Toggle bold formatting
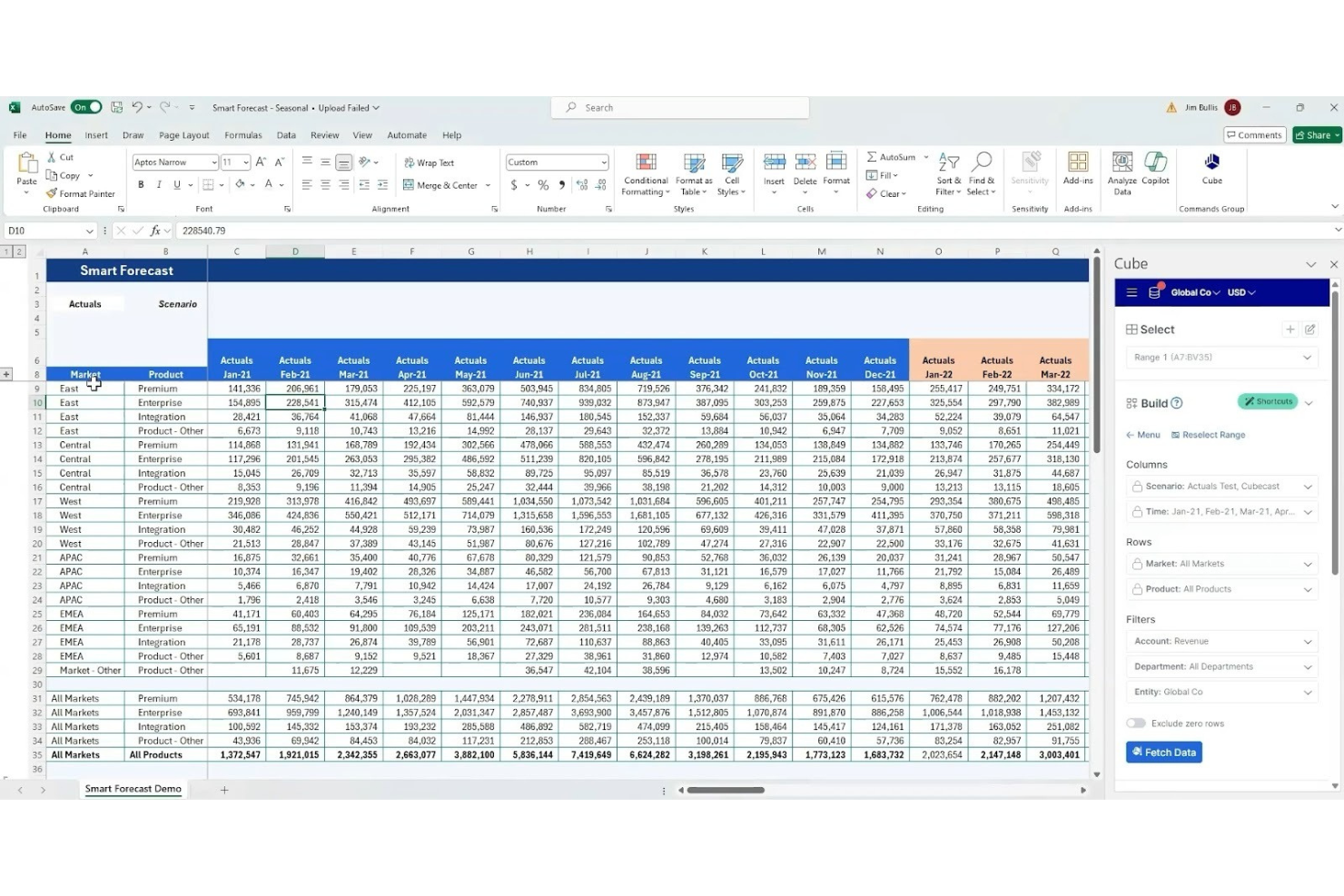This screenshot has height=896, width=1344. [x=141, y=184]
